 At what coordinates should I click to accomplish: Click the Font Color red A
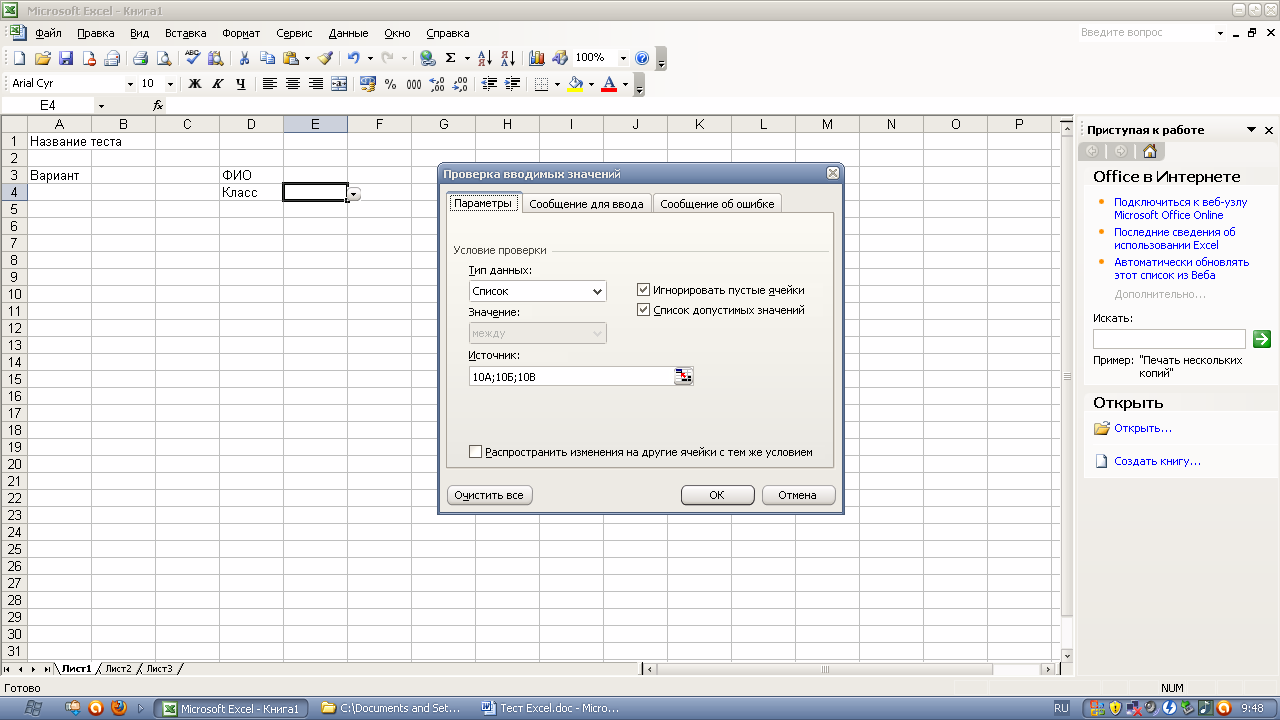[x=609, y=84]
